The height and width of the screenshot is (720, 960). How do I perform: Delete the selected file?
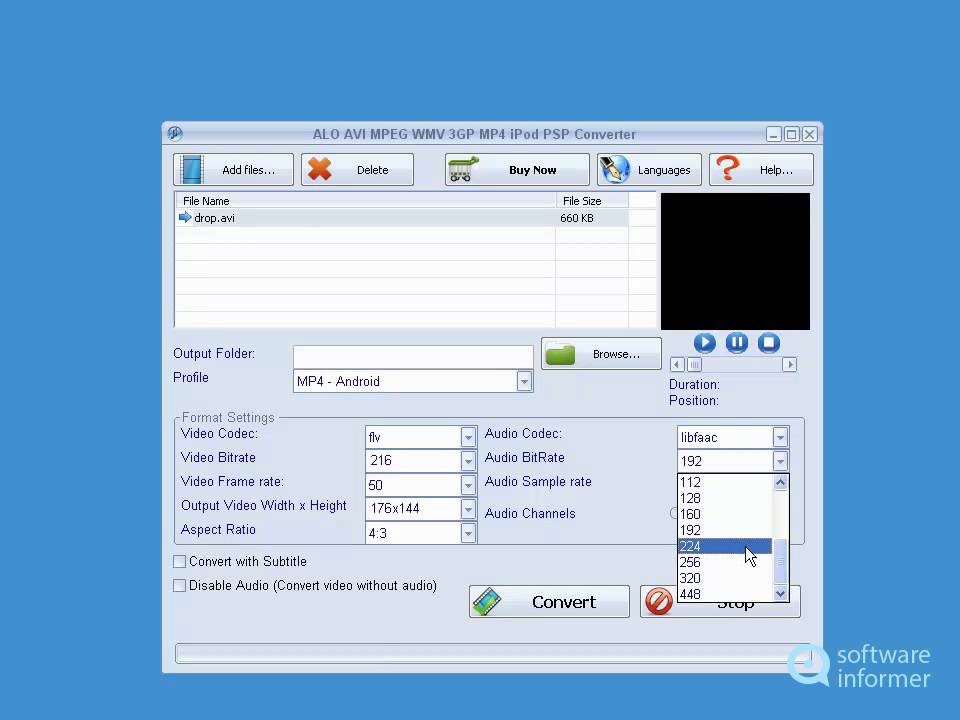tap(357, 170)
